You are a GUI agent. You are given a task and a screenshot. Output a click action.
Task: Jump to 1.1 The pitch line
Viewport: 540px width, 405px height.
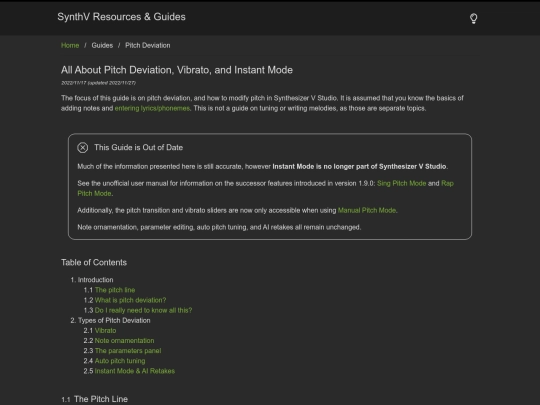[x=115, y=290]
